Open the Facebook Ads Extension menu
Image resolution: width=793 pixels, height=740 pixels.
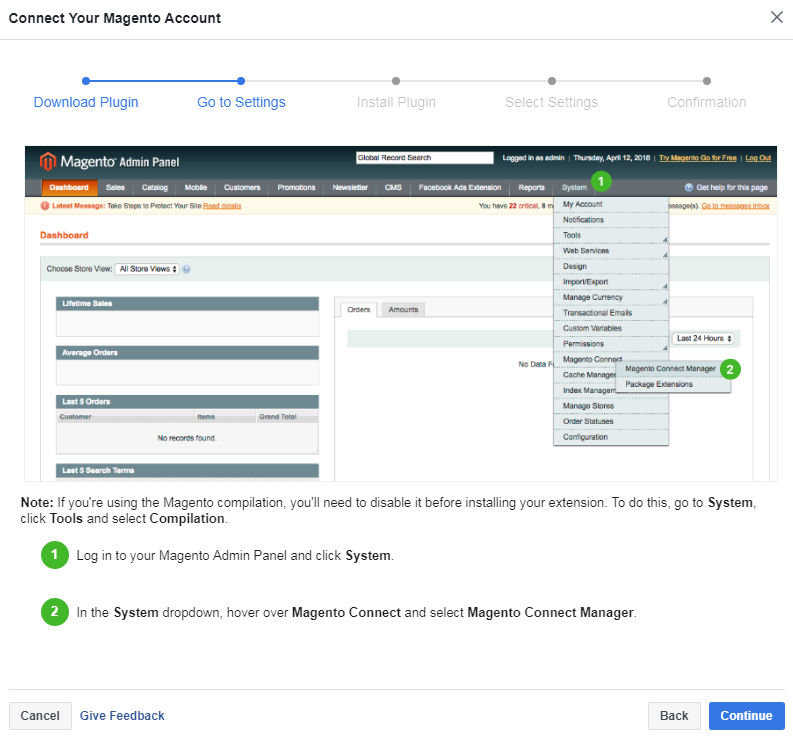[x=460, y=188]
